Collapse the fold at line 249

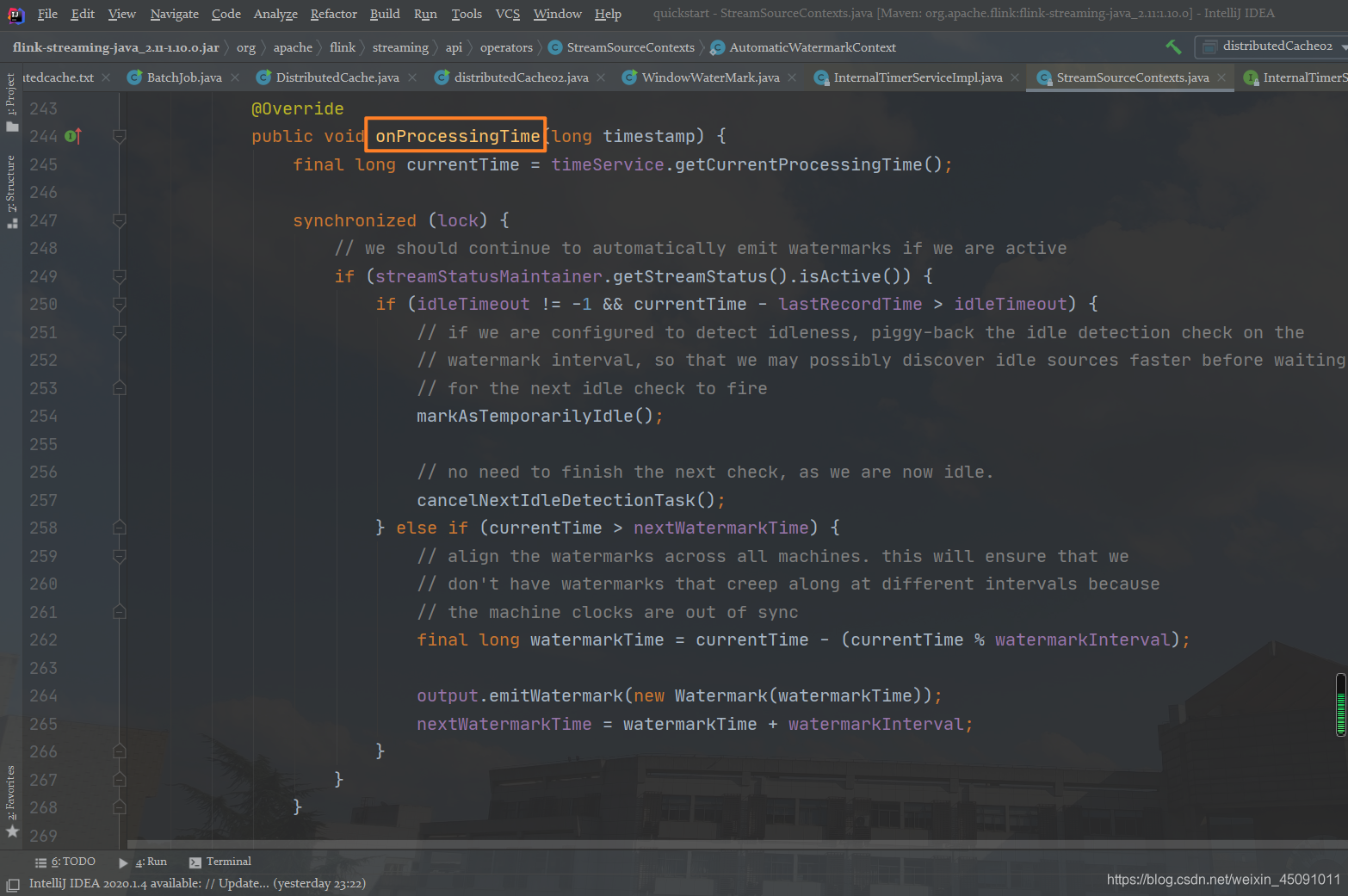[x=120, y=276]
